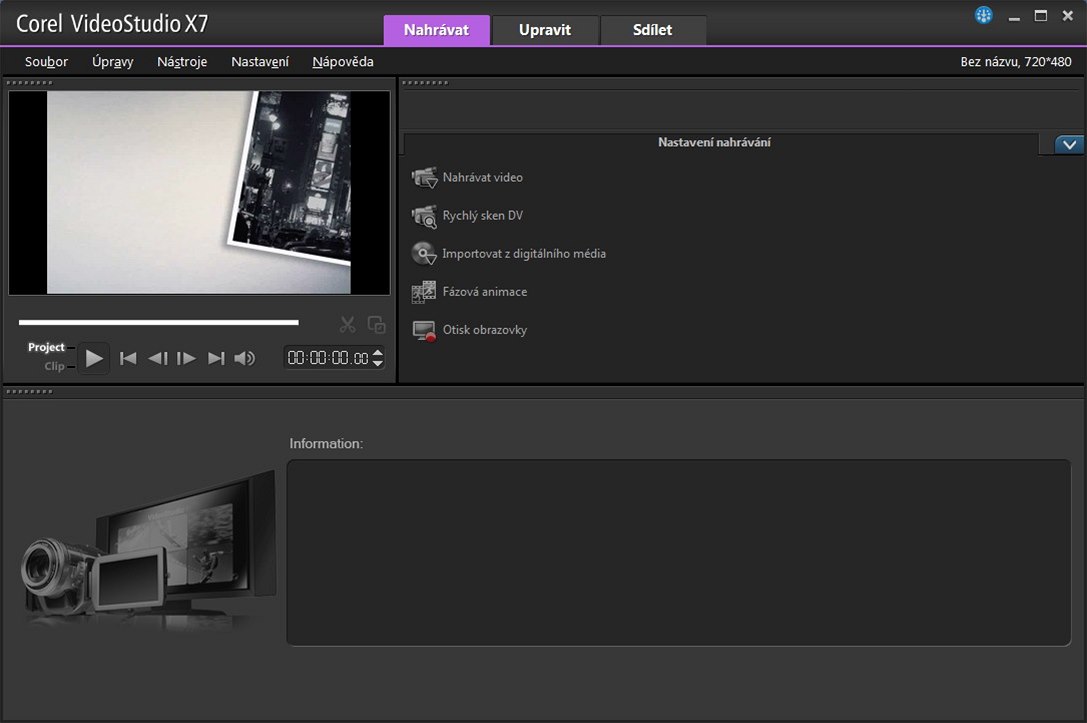Switch playback mode to Clip
Viewport: 1087px width, 723px height.
tap(54, 366)
